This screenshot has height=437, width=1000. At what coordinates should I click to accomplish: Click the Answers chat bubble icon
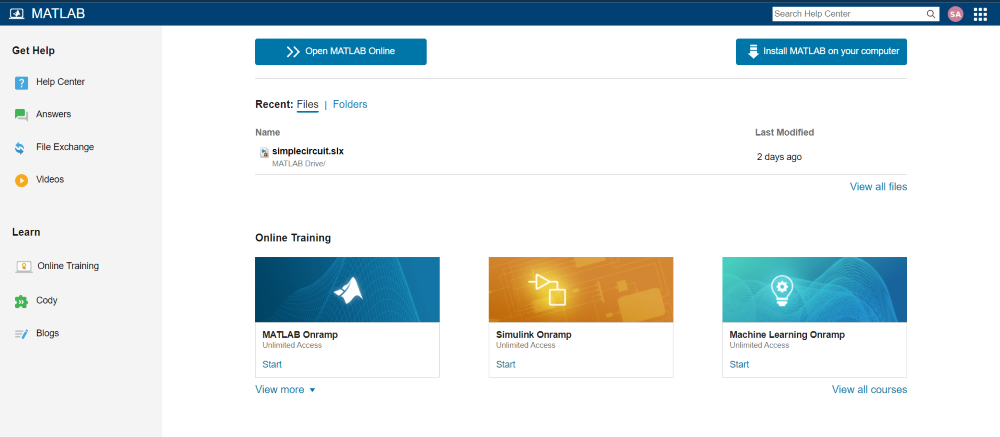[x=21, y=115]
